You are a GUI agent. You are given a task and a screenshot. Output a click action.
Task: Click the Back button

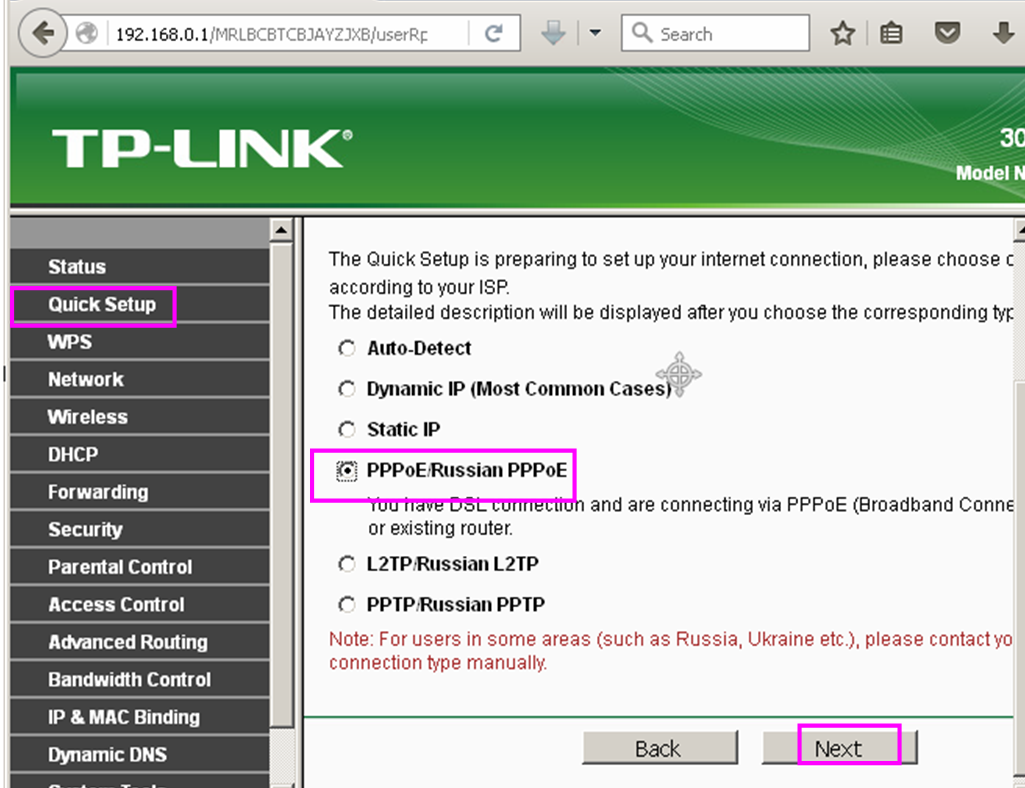click(660, 748)
